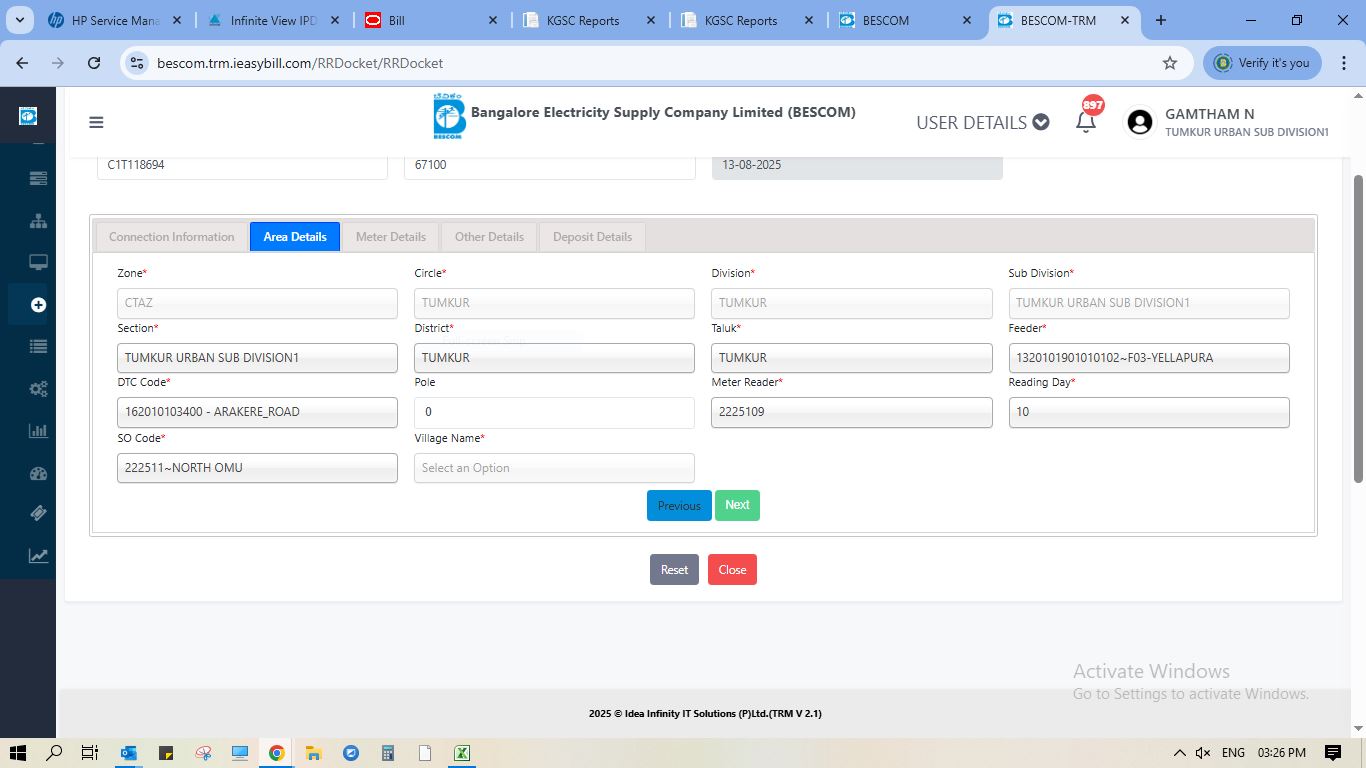Image resolution: width=1366 pixels, height=768 pixels.
Task: Expand the DTC Code dropdown
Action: tap(257, 412)
